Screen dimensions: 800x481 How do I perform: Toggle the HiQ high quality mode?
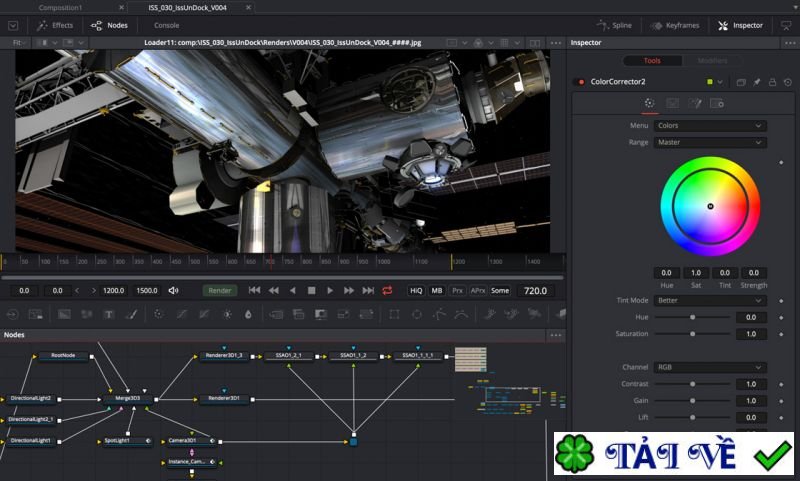pos(416,290)
